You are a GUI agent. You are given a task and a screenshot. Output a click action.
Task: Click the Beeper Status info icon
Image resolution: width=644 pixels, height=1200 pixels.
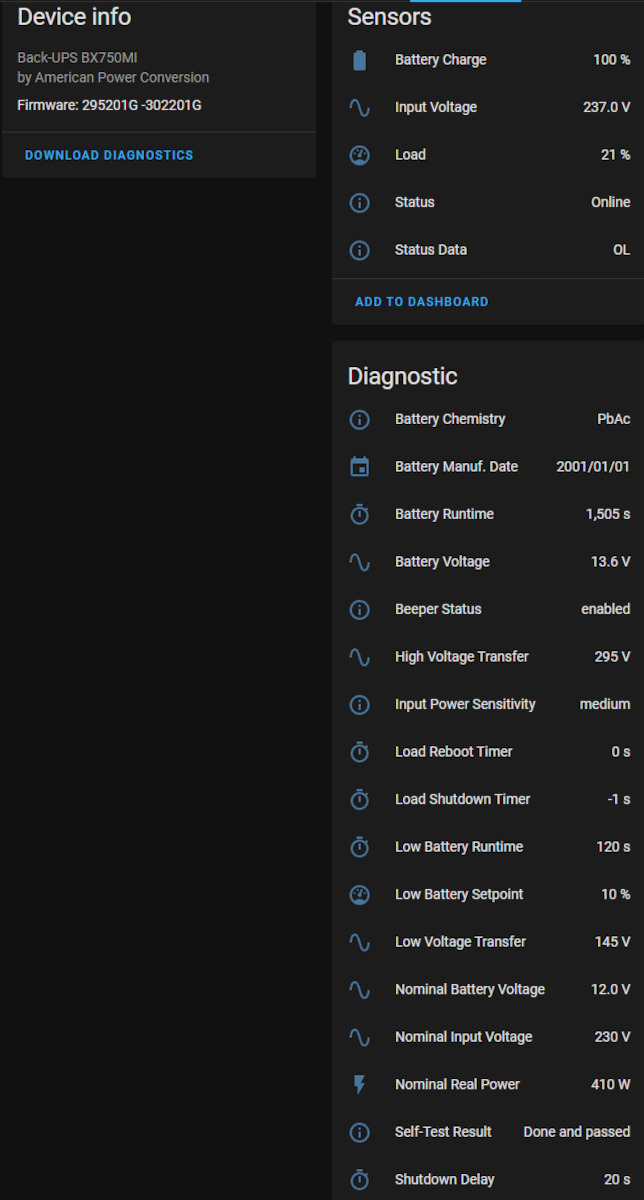tap(360, 609)
